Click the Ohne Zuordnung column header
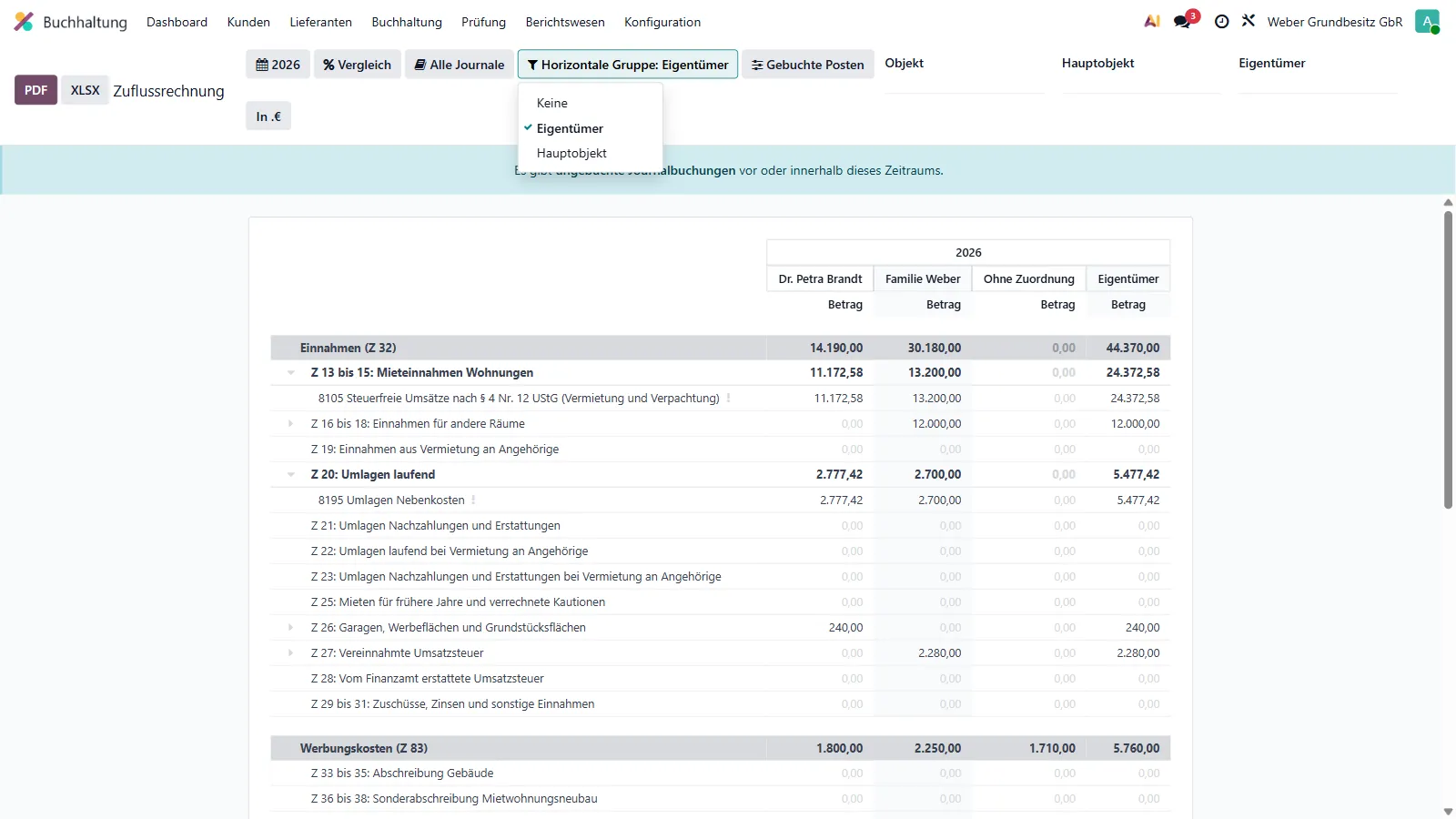1456x819 pixels. 1029,278
